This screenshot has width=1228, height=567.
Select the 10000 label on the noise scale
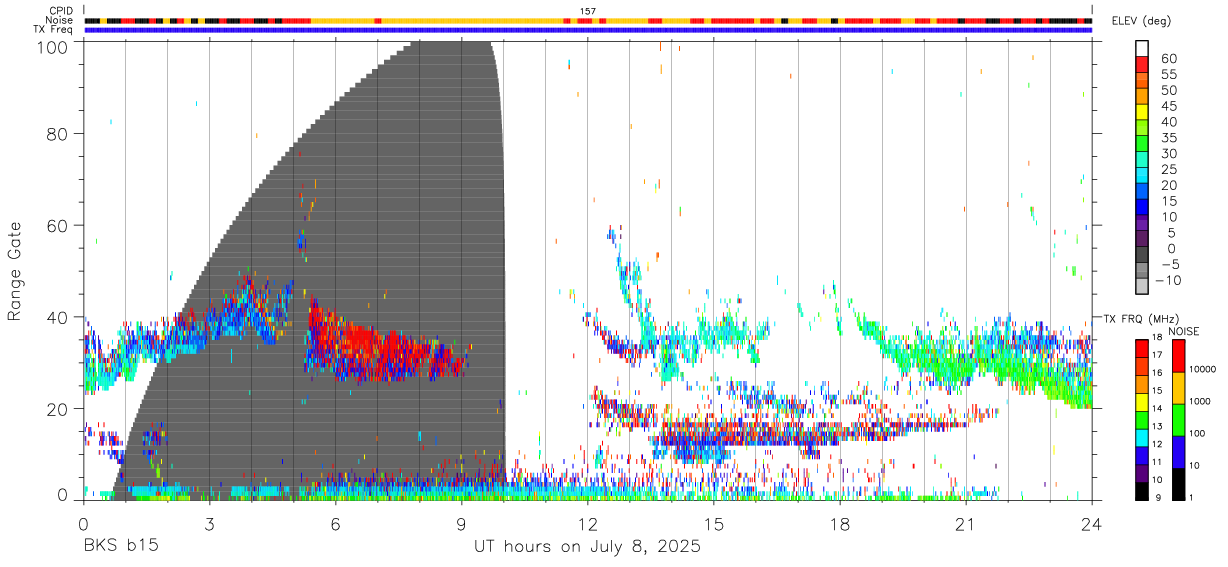[x=1202, y=370]
